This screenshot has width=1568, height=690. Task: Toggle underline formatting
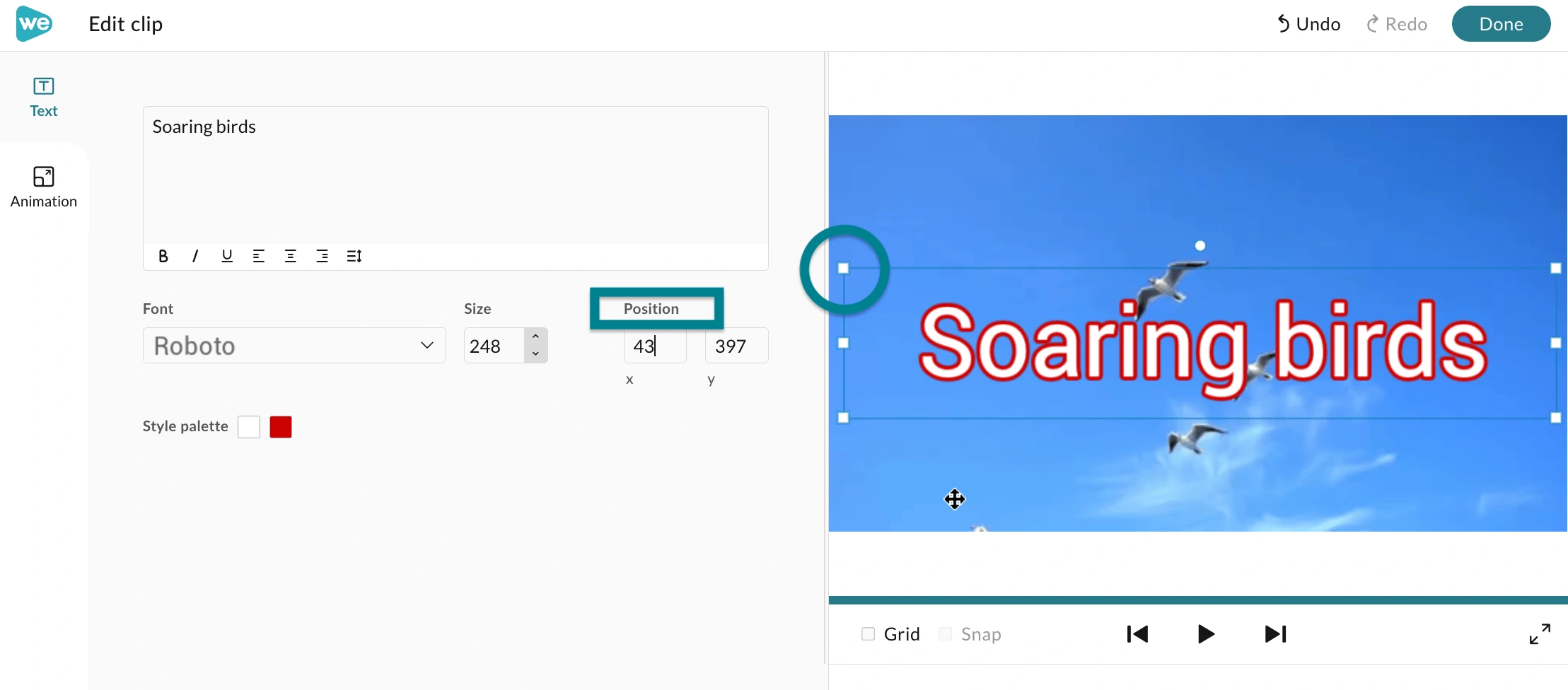[227, 256]
